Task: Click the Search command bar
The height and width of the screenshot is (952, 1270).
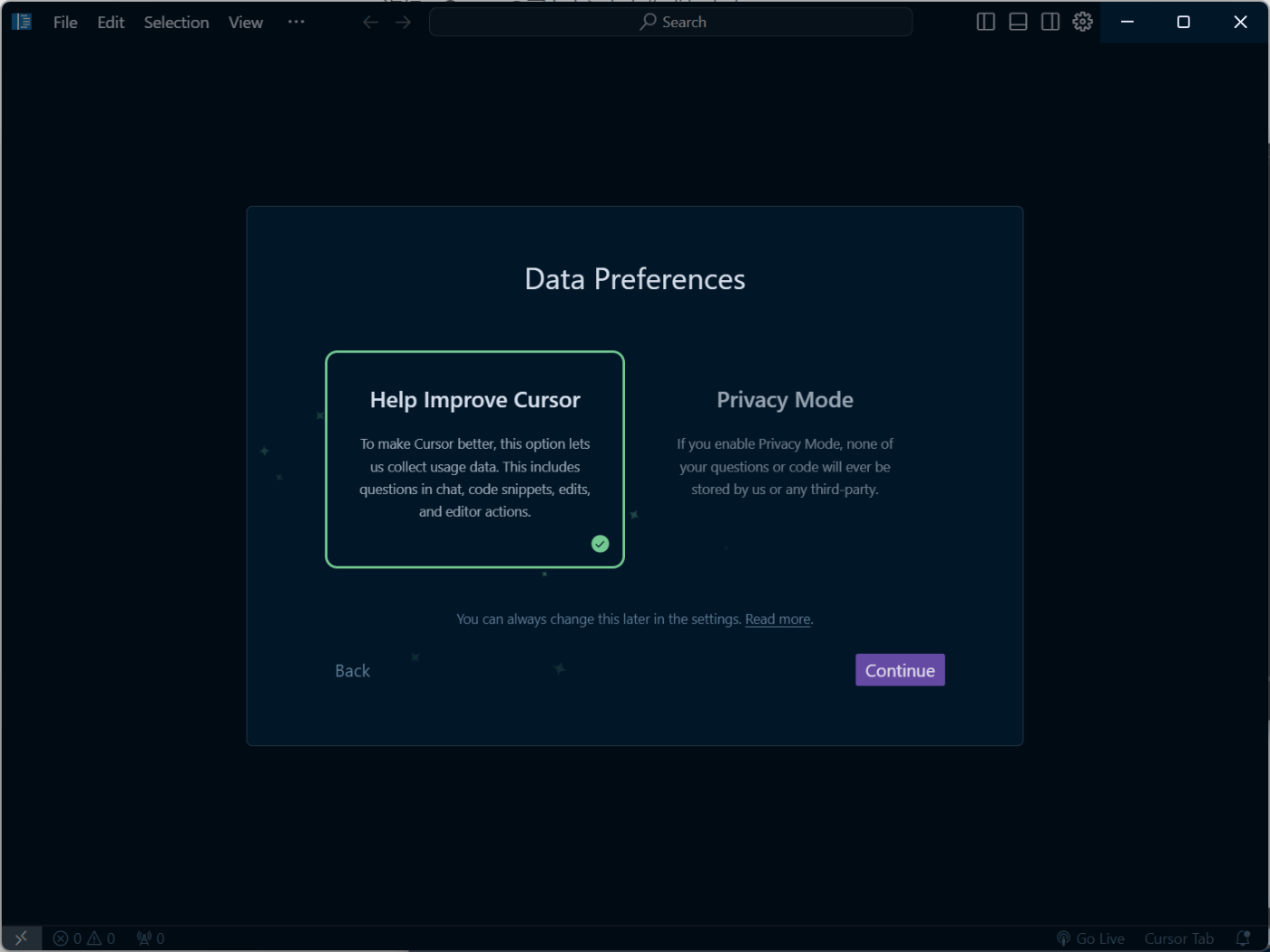Action: [x=670, y=22]
